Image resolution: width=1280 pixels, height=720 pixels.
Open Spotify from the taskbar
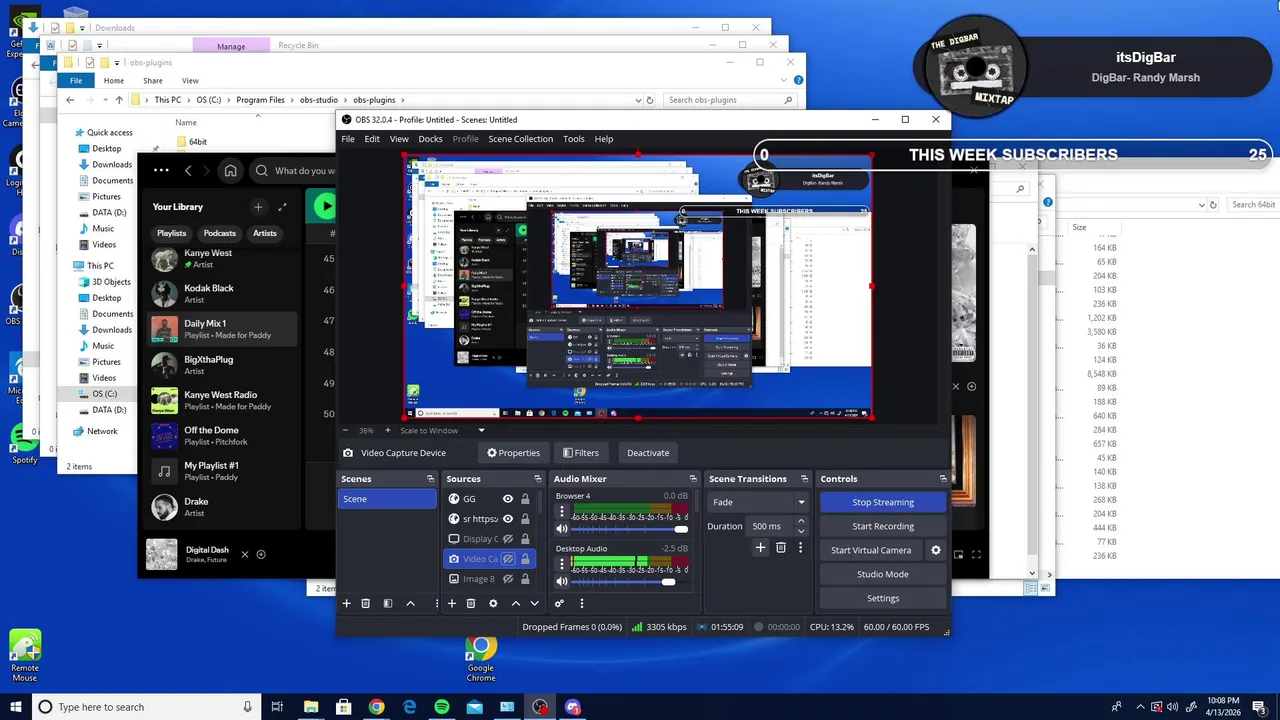click(442, 707)
